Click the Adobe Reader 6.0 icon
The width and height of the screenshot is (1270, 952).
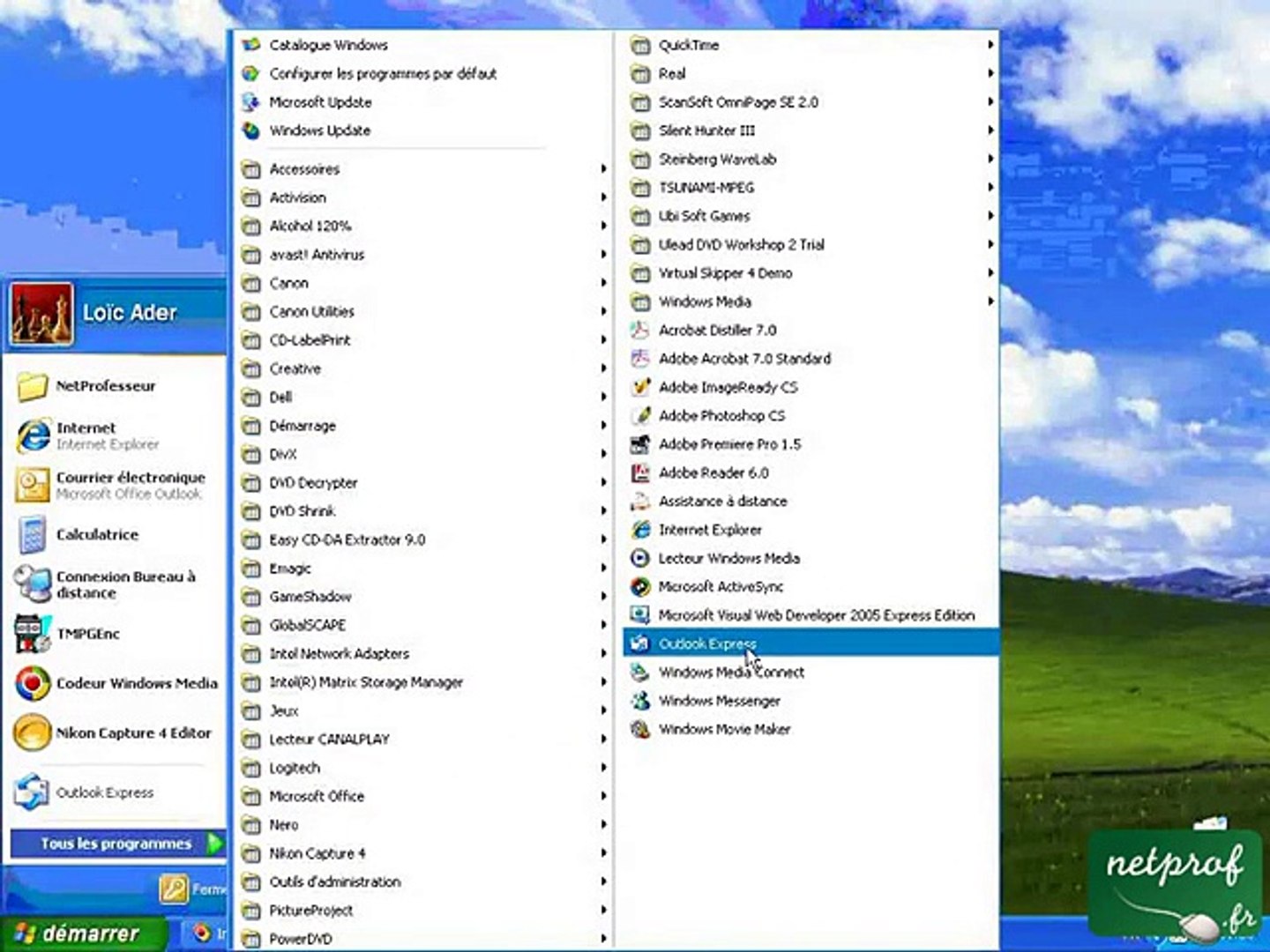click(x=640, y=472)
